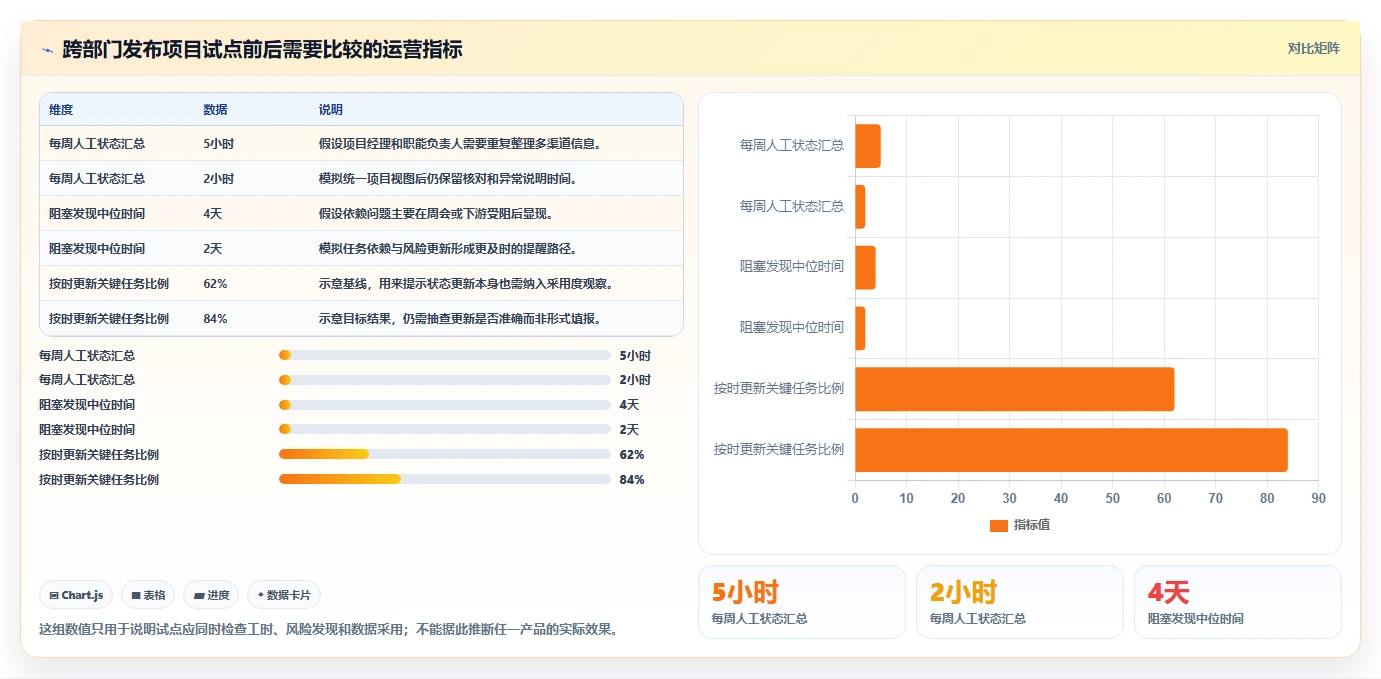Viewport: 1381px width, 679px height.
Task: Click the chart bar reaching 62
Action: (1014, 389)
